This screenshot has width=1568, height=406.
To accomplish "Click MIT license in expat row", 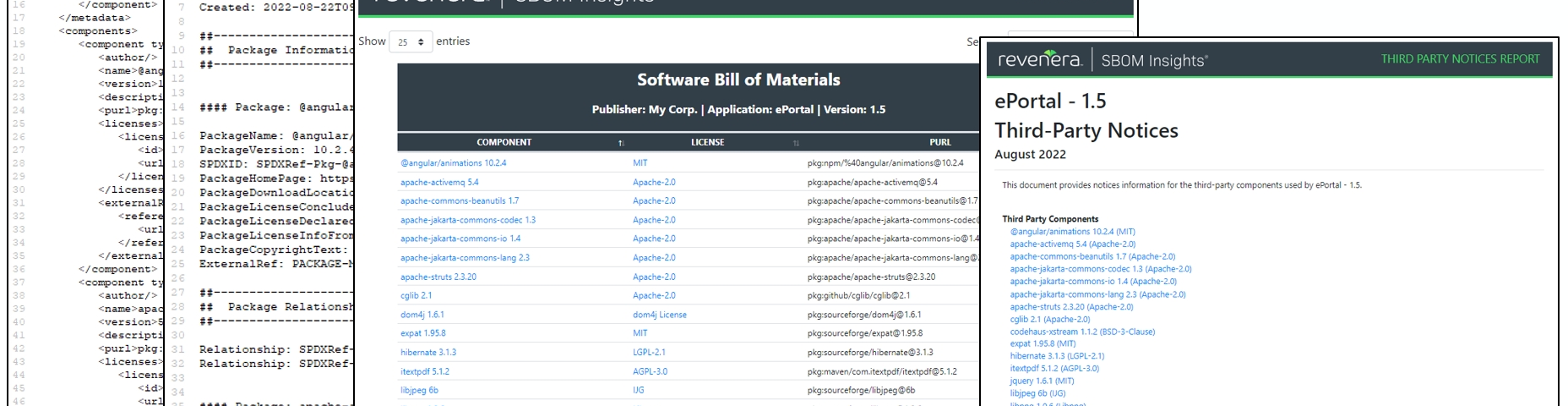I will point(640,333).
